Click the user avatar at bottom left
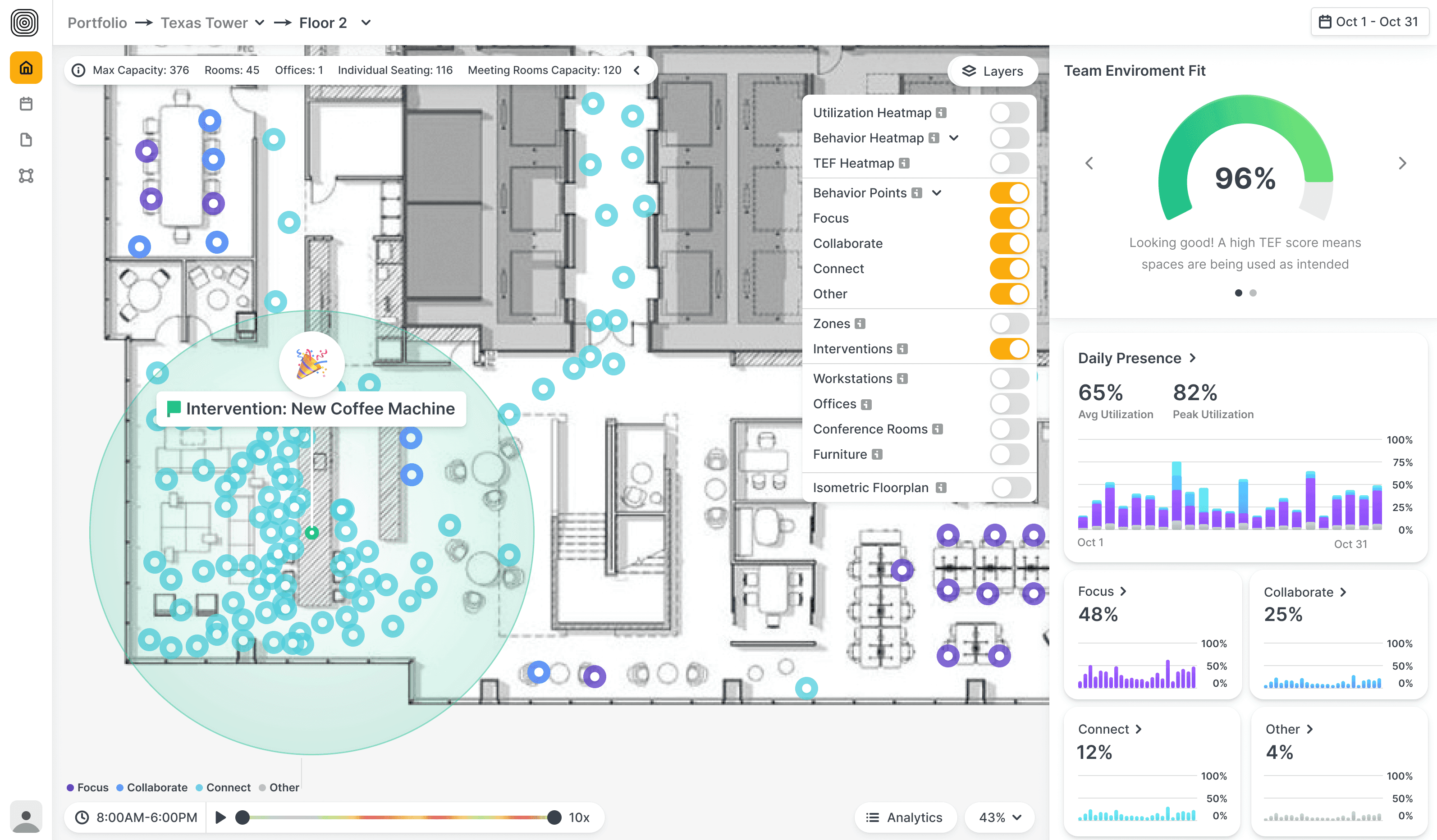Screen dimensions: 1437x840 coord(26,817)
